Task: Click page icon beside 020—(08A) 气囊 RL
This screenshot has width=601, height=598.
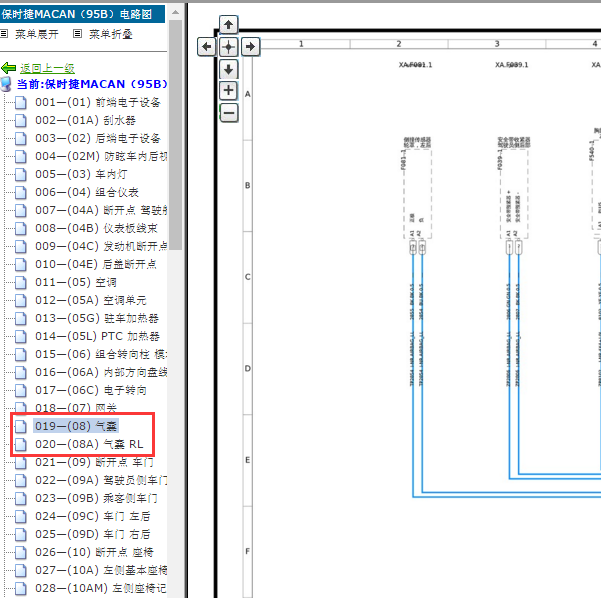Action: (21, 445)
